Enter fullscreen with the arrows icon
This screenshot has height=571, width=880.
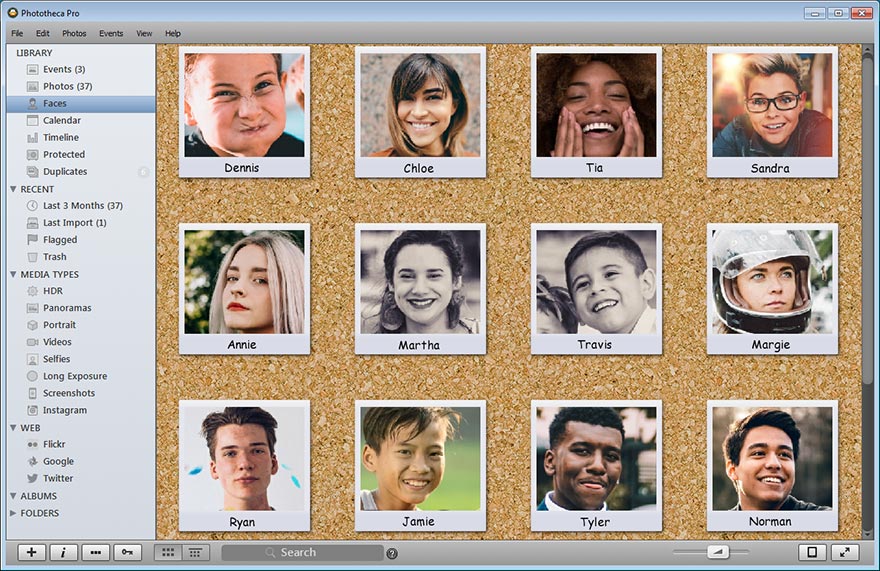[x=845, y=552]
